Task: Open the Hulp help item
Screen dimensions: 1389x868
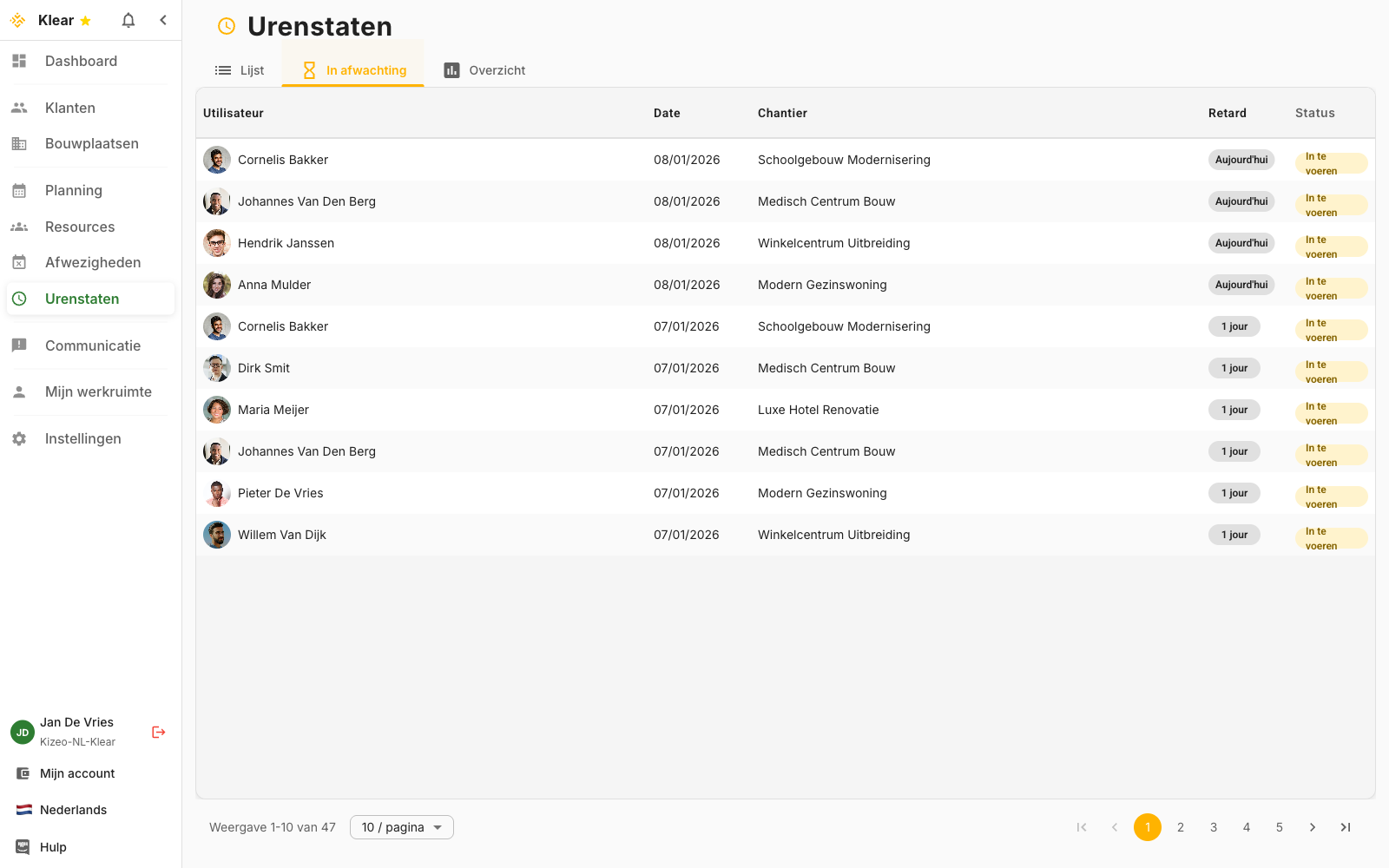Action: pos(52,847)
